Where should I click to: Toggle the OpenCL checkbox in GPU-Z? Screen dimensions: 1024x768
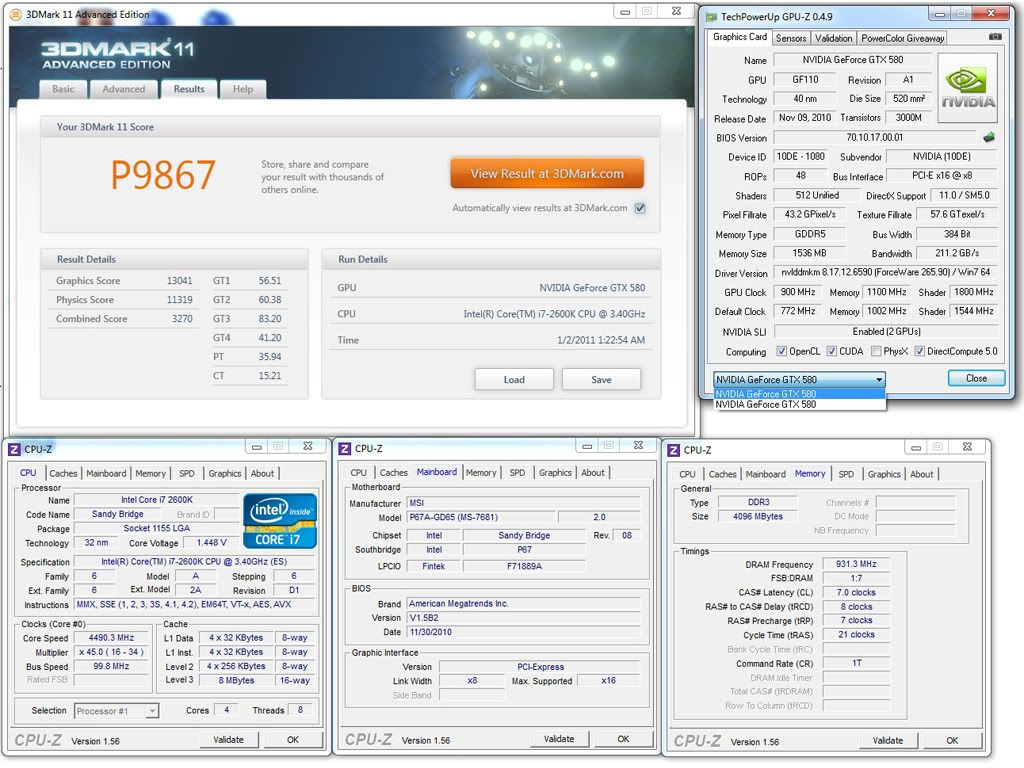(781, 351)
